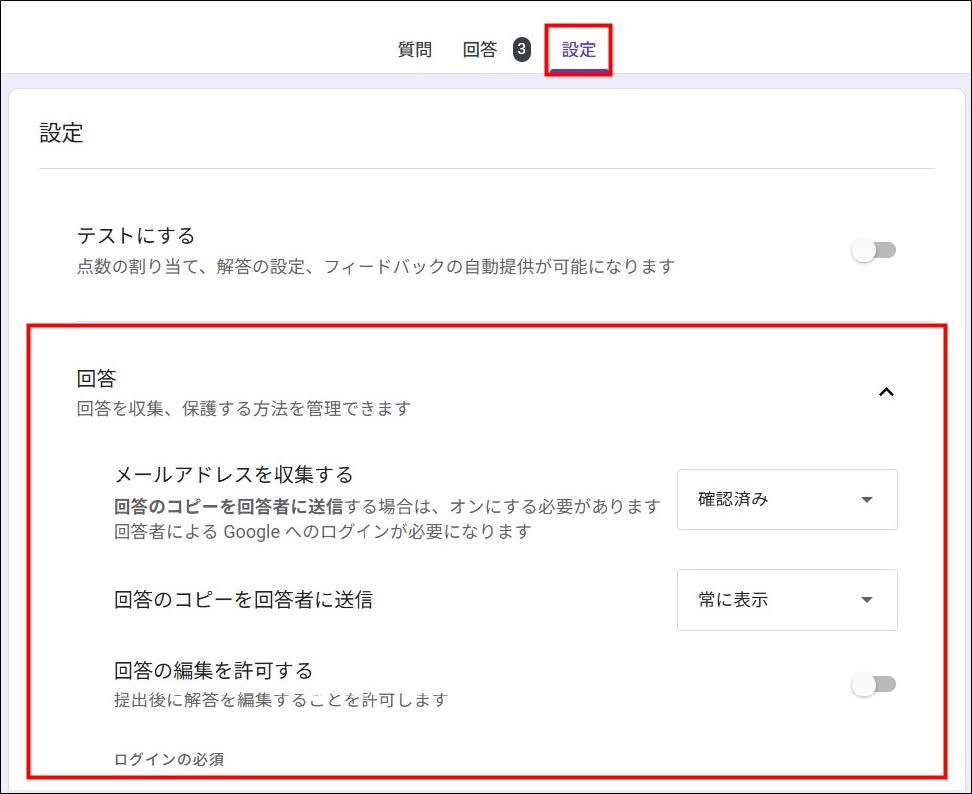
Task: Toggle 回答の編集を許可する switch on
Action: tap(874, 684)
